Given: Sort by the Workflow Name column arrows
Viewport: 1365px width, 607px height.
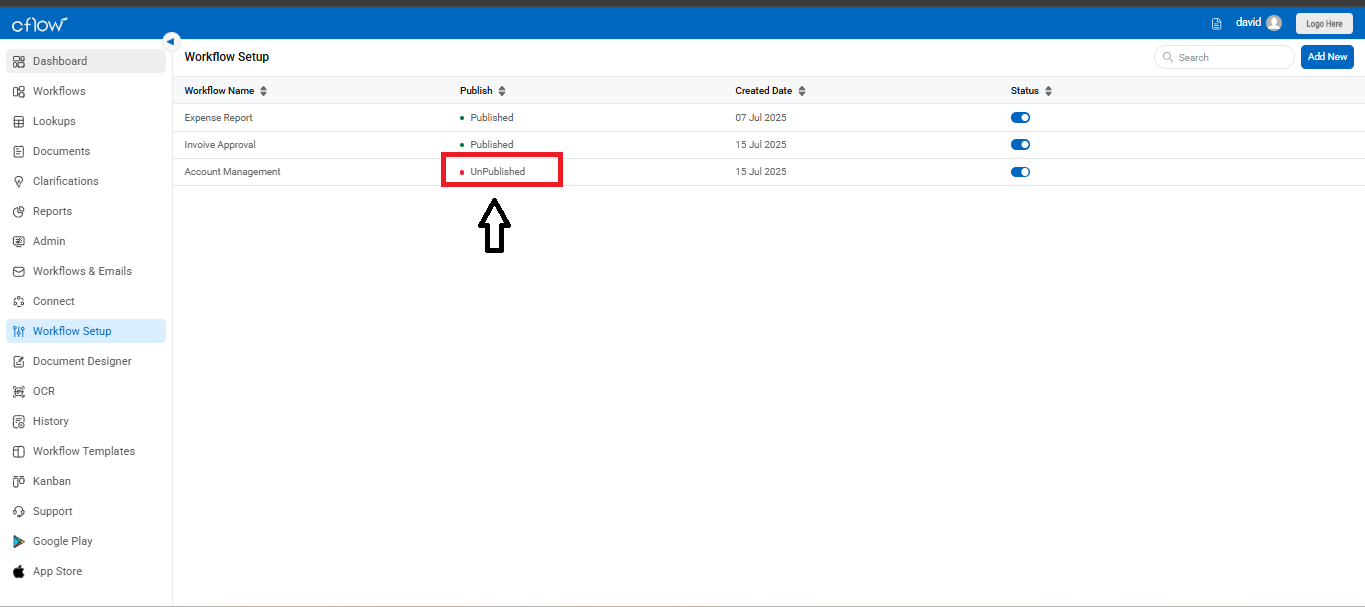Looking at the screenshot, I should click(x=263, y=91).
